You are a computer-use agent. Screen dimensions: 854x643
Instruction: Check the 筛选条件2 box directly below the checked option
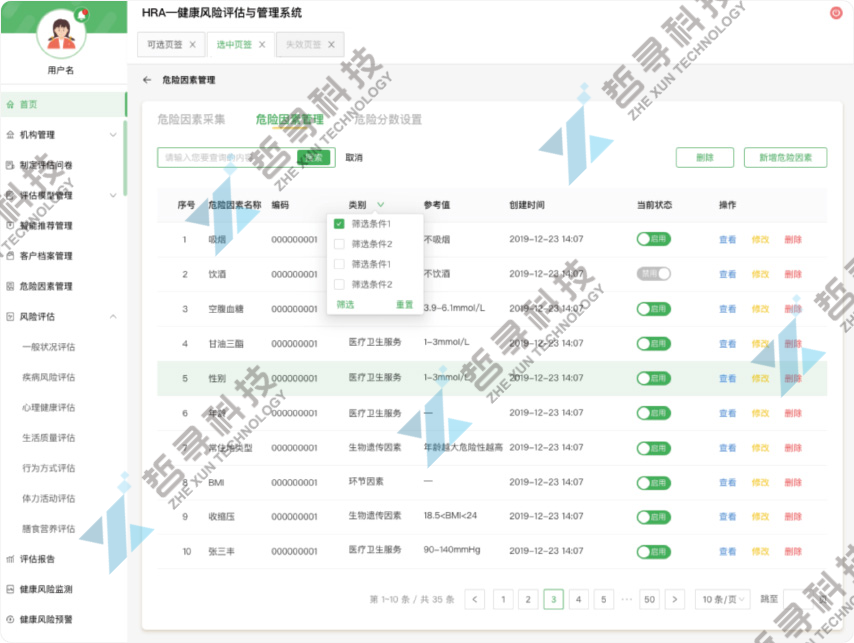(339, 244)
